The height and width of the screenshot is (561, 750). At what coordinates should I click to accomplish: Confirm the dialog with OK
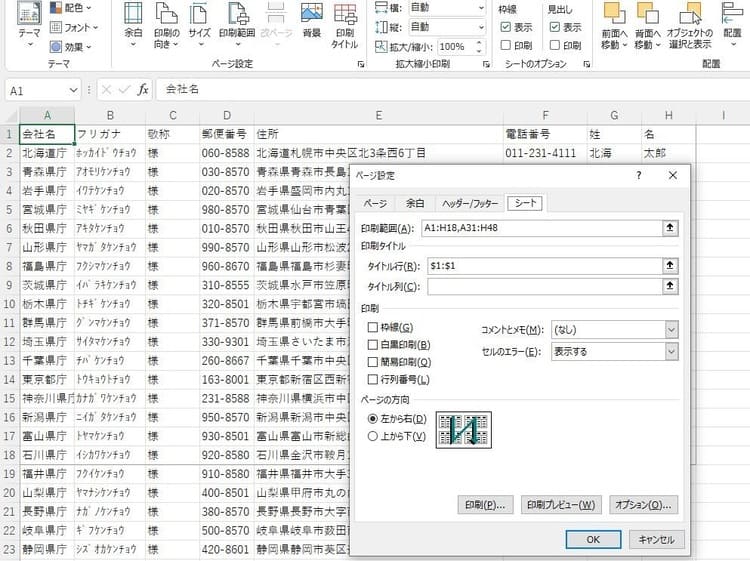(x=593, y=539)
